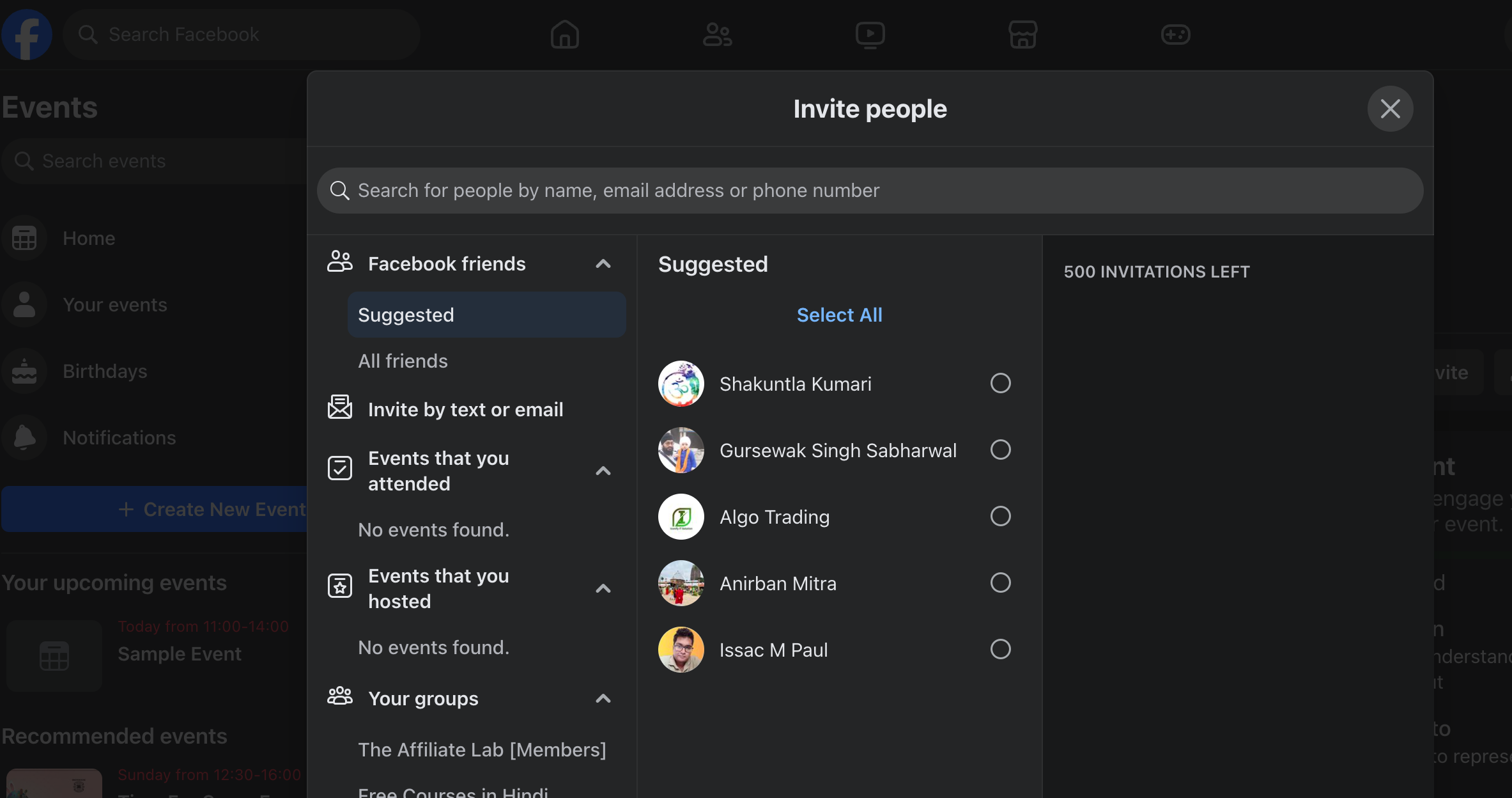Close the Invite people dialog
The width and height of the screenshot is (1512, 798).
pyautogui.click(x=1391, y=109)
